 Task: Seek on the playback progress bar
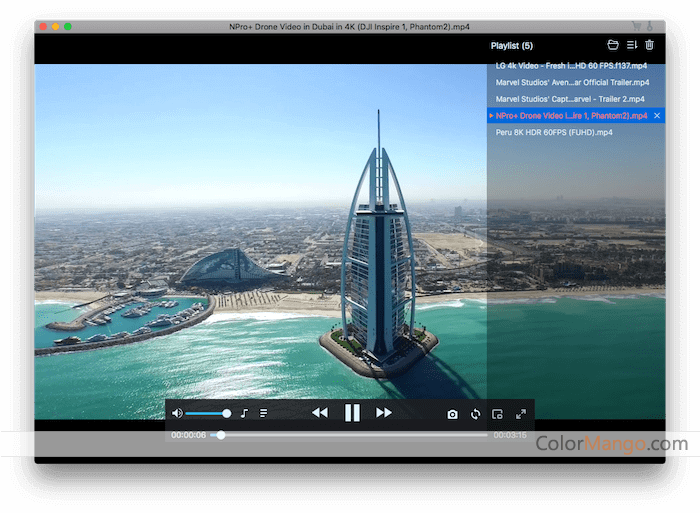(x=349, y=435)
